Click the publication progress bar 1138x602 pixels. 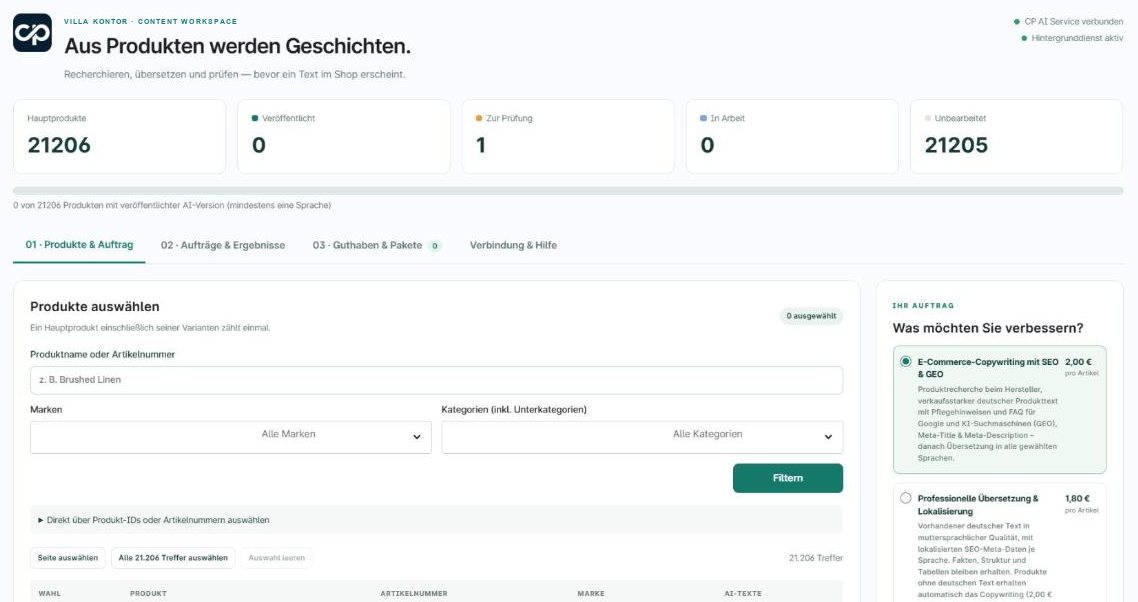[568, 191]
